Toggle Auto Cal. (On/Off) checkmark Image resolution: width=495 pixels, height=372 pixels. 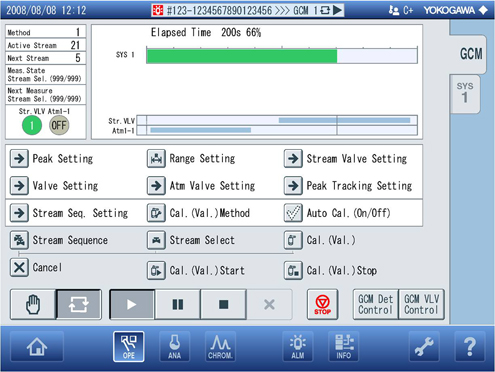click(293, 213)
